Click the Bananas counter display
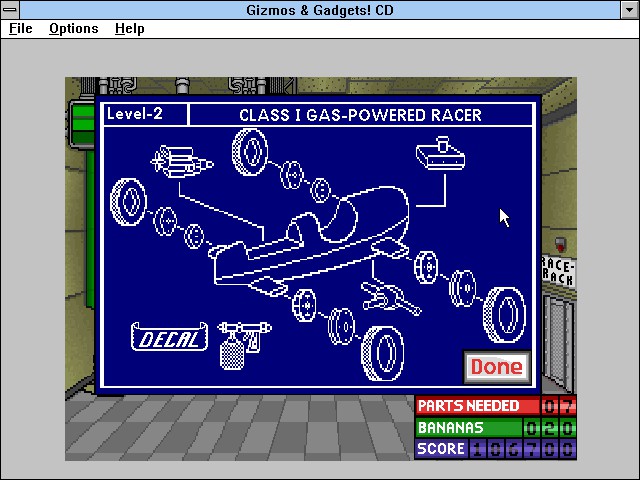This screenshot has height=480, width=640. point(496,428)
